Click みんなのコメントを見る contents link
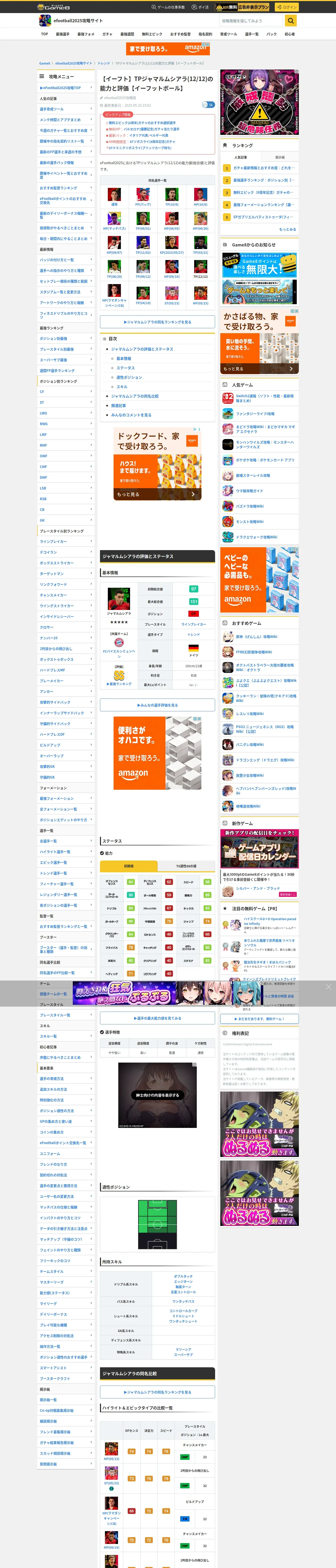The width and height of the screenshot is (336, 1568). coord(131,415)
